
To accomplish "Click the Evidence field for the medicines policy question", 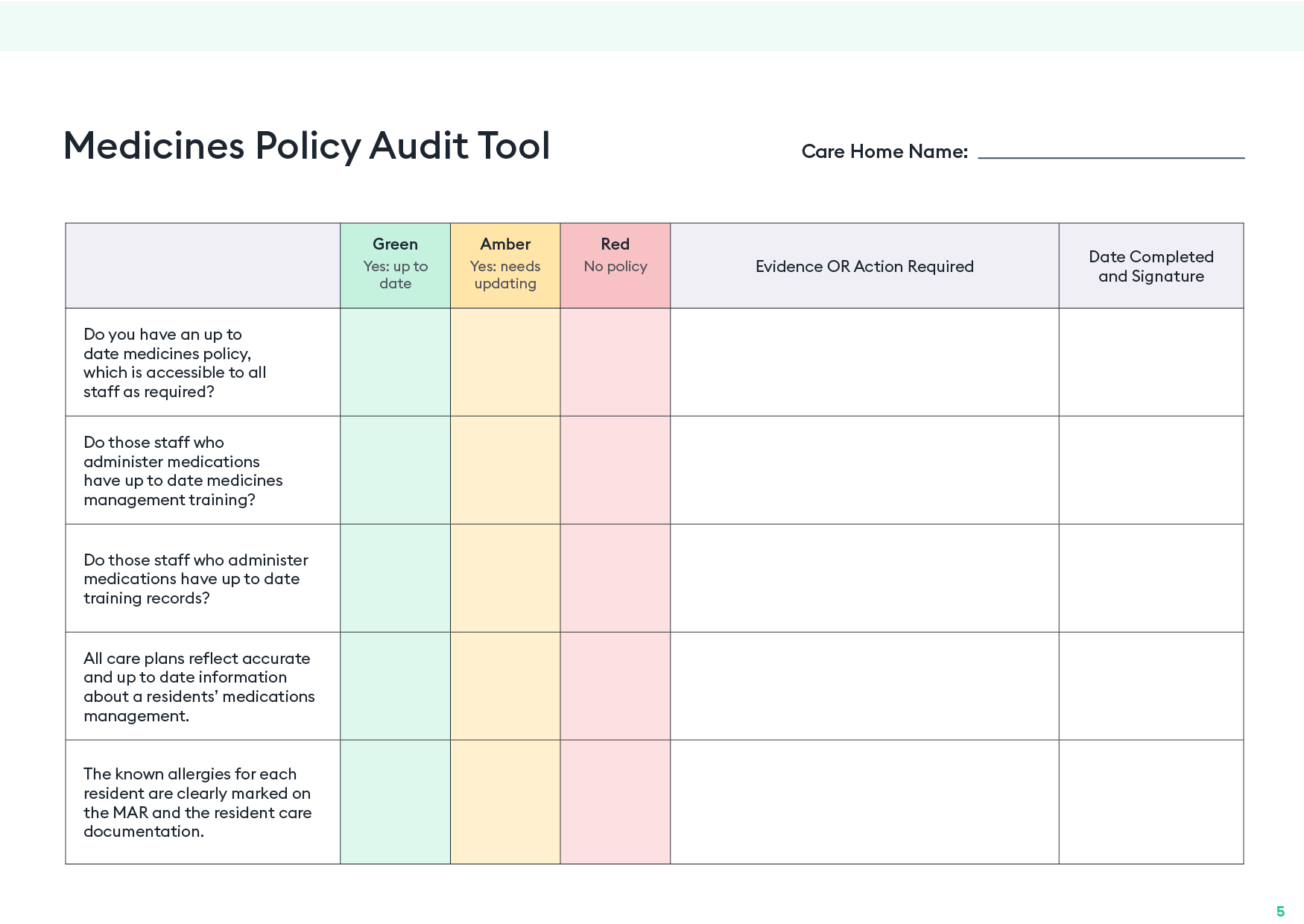I will (x=864, y=362).
